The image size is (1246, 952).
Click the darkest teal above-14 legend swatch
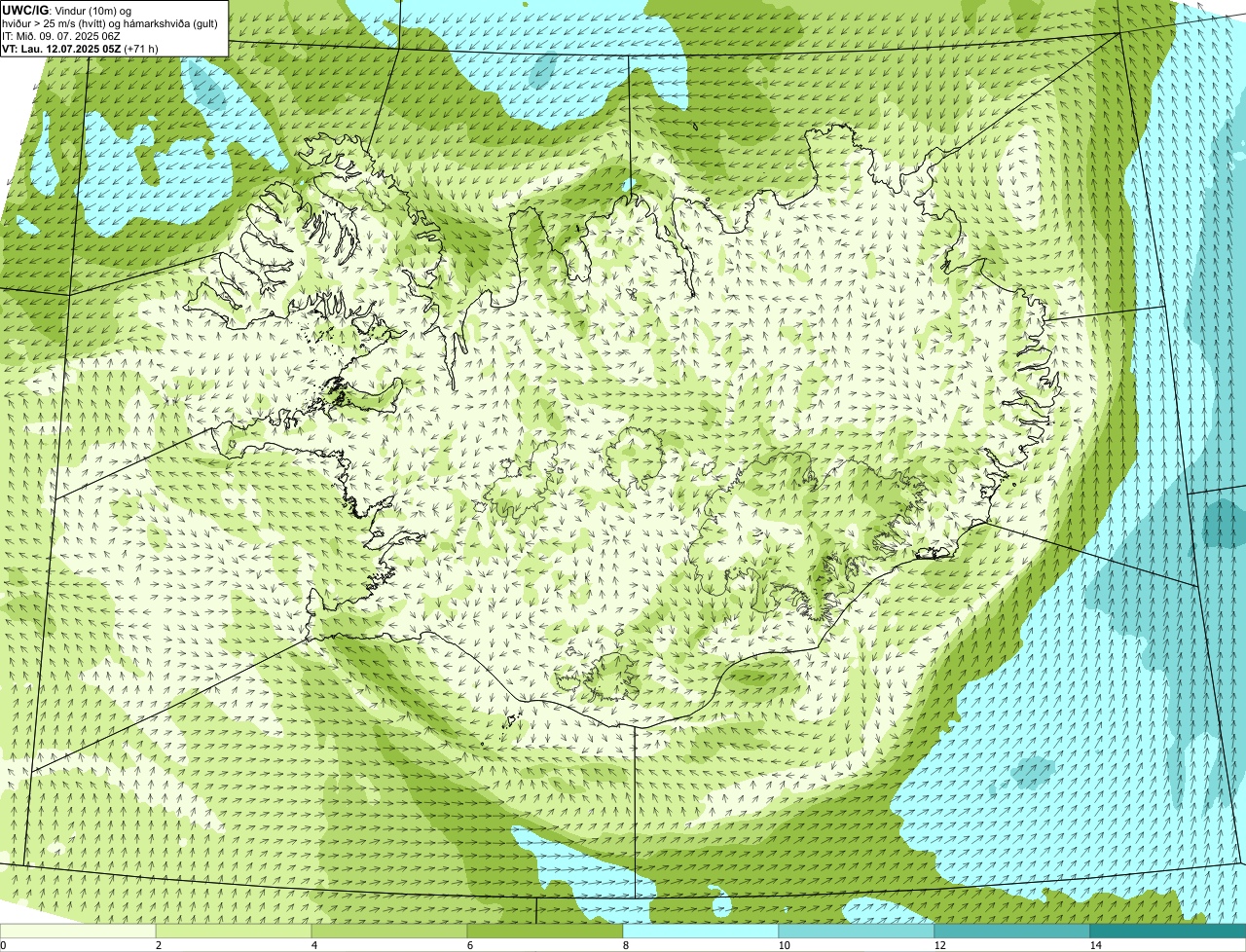click(1168, 931)
